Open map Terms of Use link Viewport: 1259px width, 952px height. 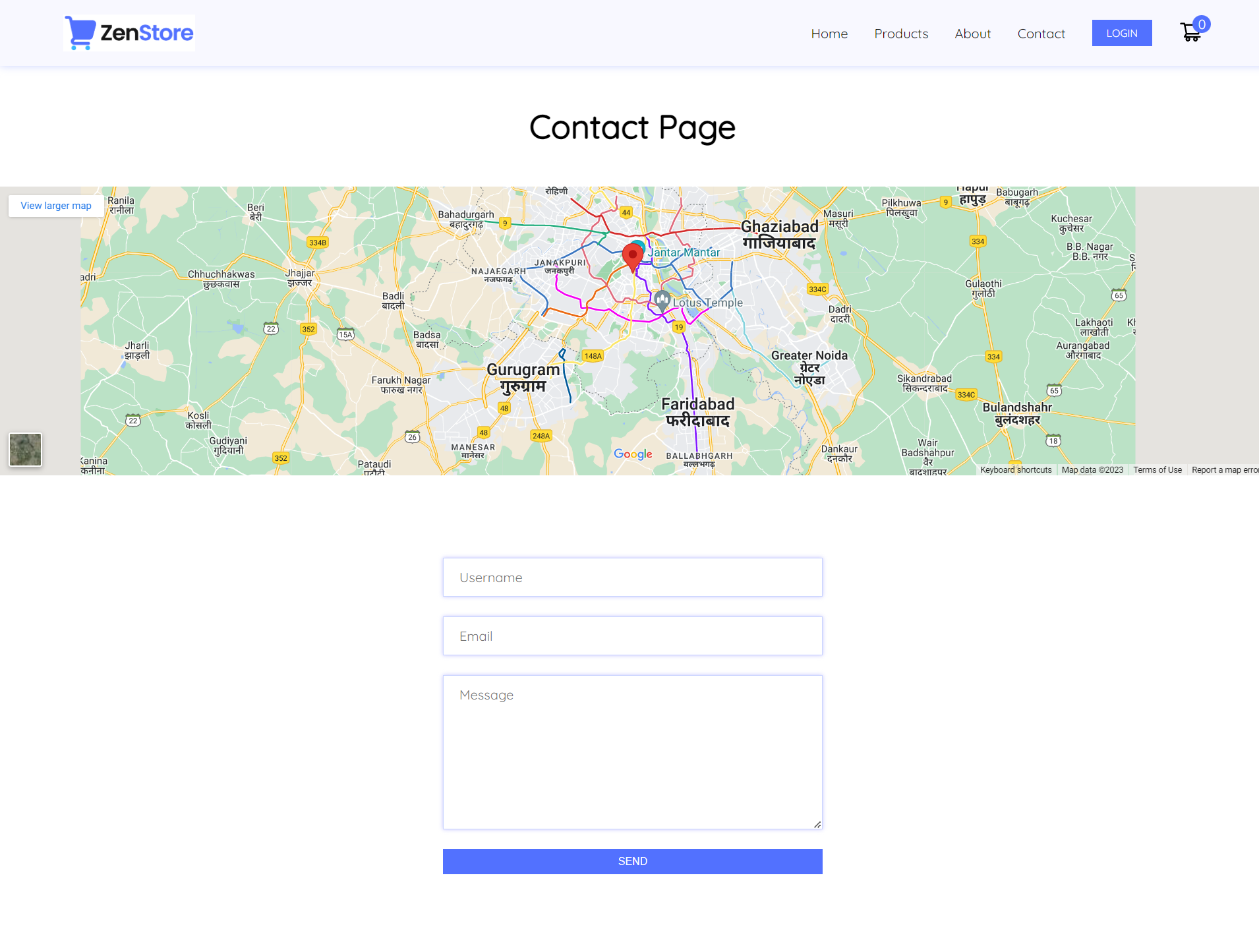click(1157, 470)
